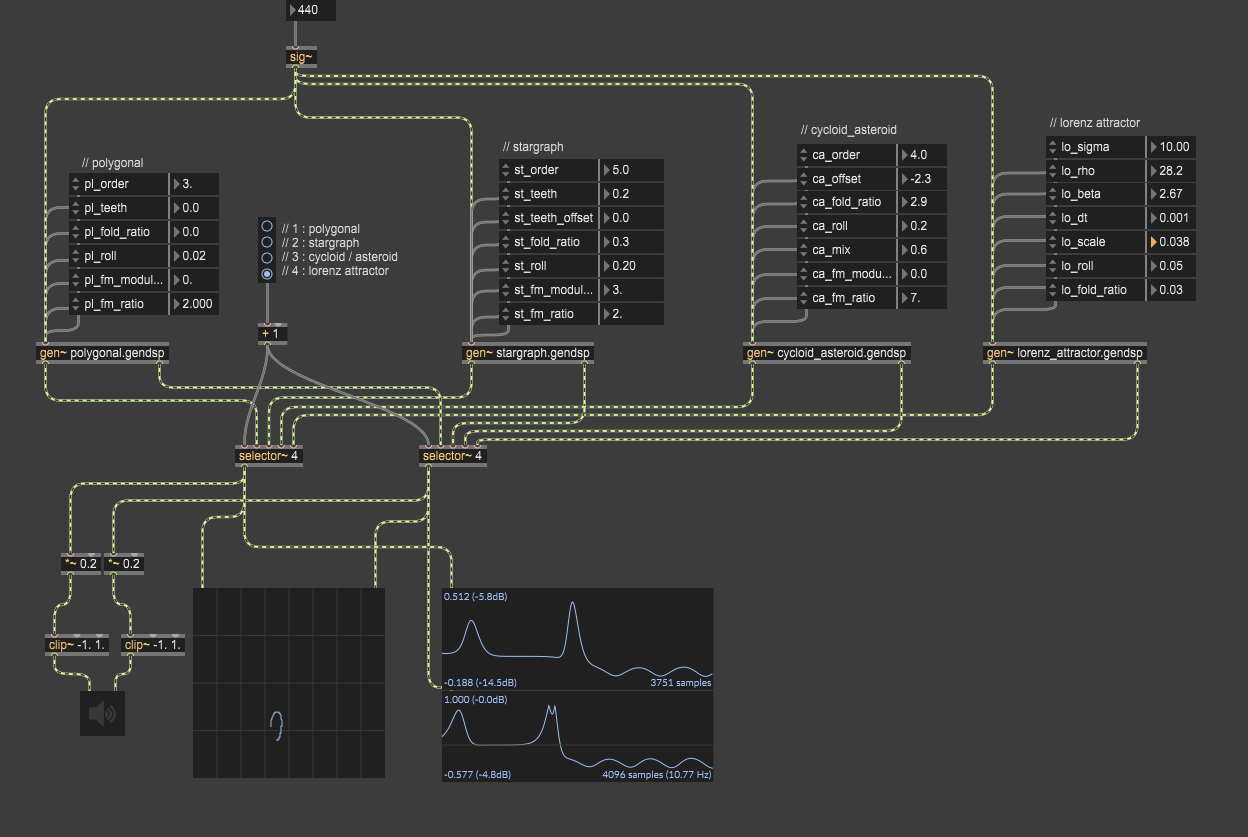Open lo_dt attribute menu arrows
This screenshot has width=1248, height=837.
[1052, 218]
